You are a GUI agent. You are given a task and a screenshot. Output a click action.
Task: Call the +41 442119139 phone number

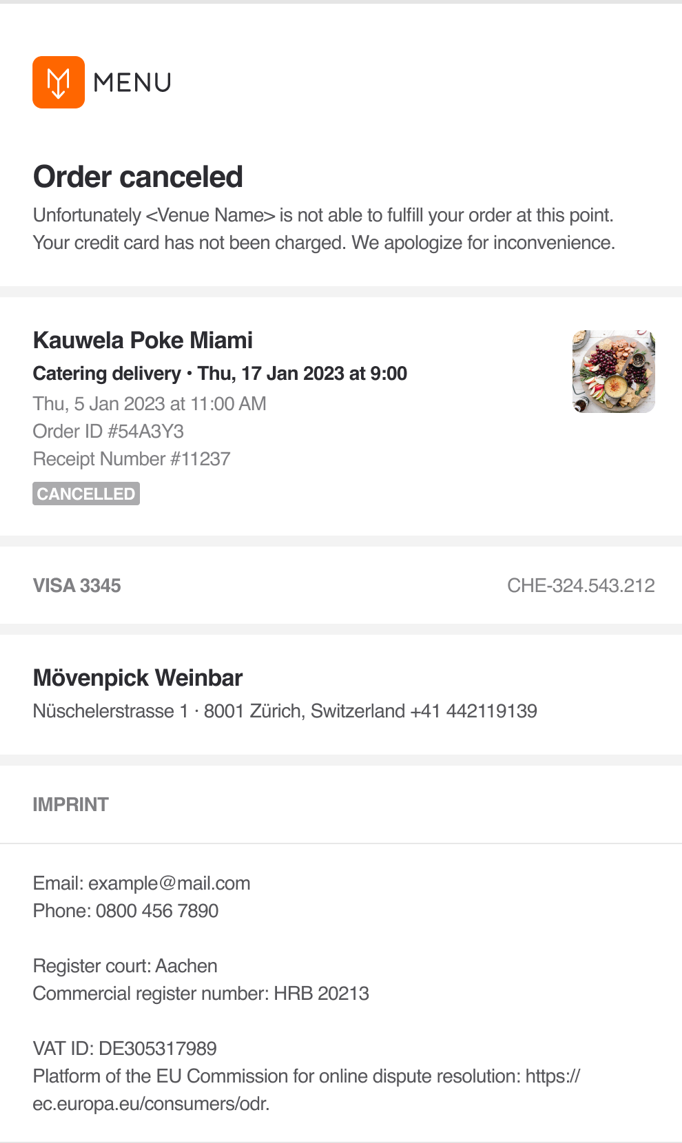click(x=473, y=712)
